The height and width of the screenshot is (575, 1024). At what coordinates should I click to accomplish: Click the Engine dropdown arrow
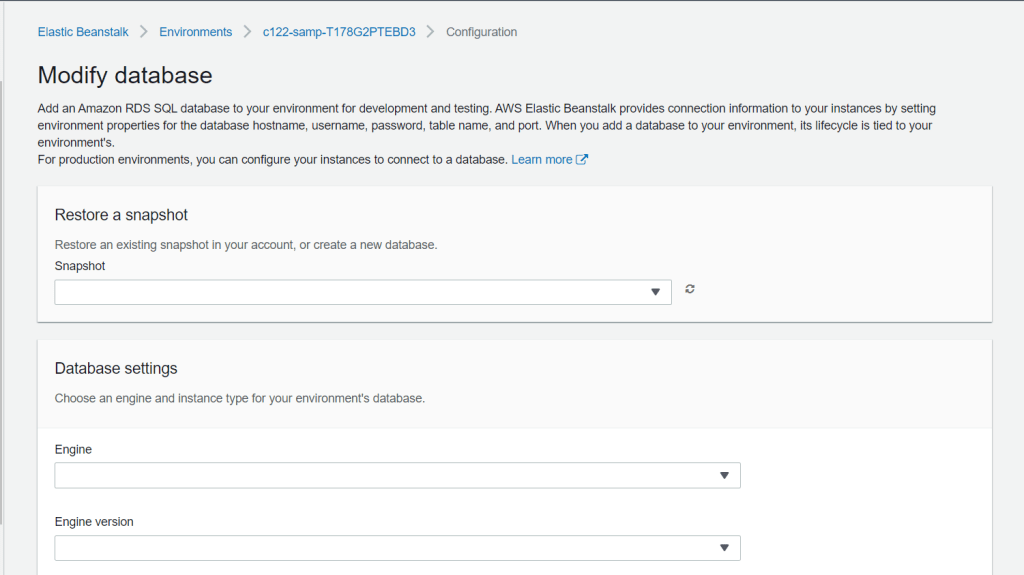click(725, 476)
